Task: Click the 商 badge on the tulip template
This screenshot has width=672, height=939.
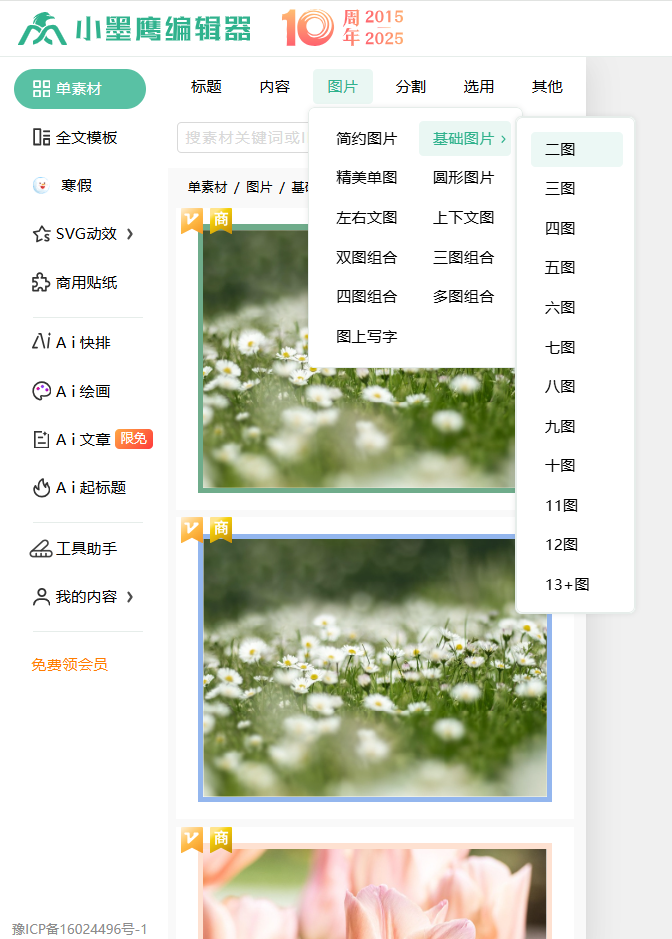Action: 221,840
